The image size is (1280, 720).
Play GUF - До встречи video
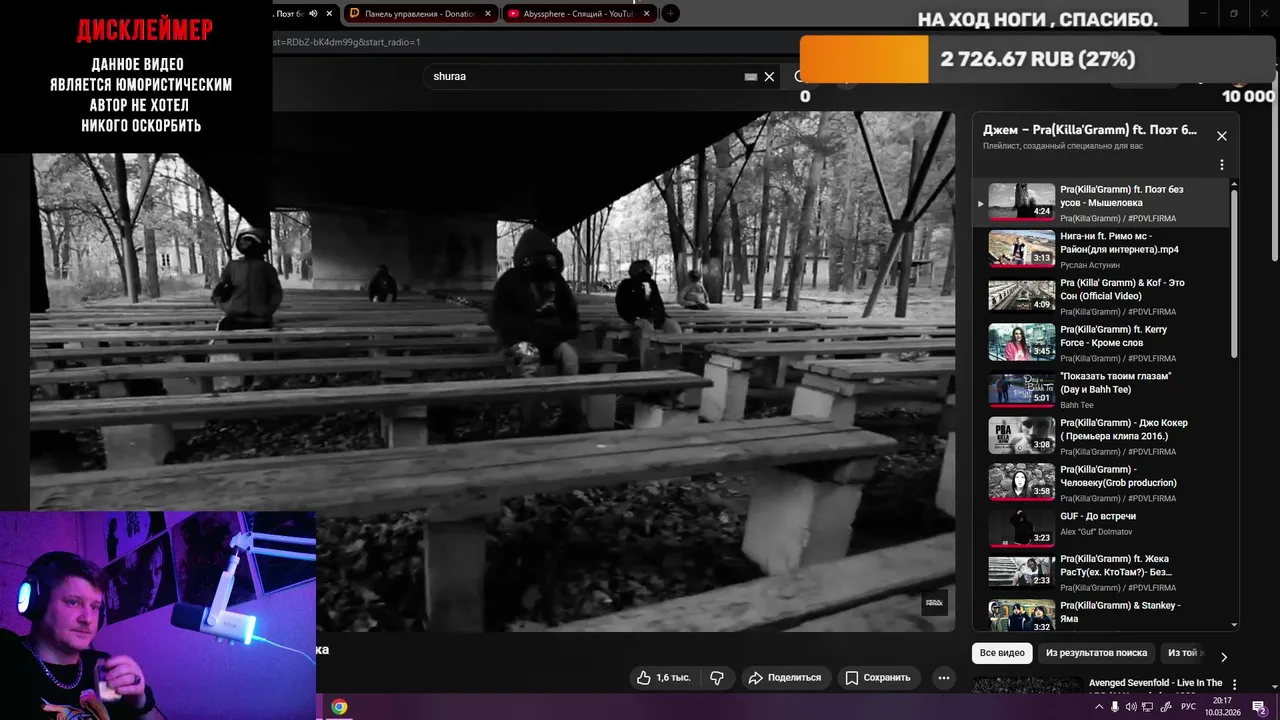[1100, 529]
